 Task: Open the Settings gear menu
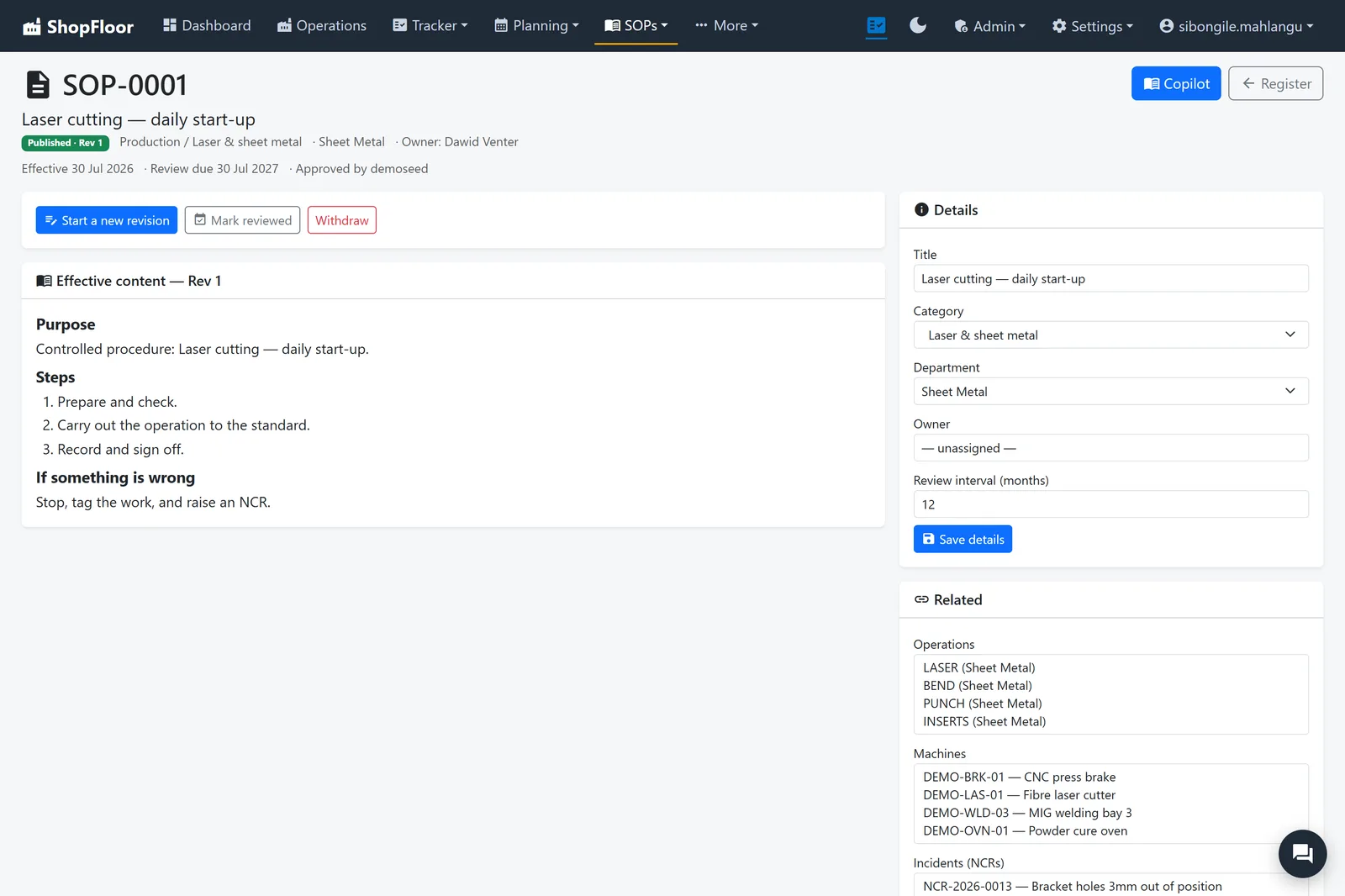pos(1092,26)
